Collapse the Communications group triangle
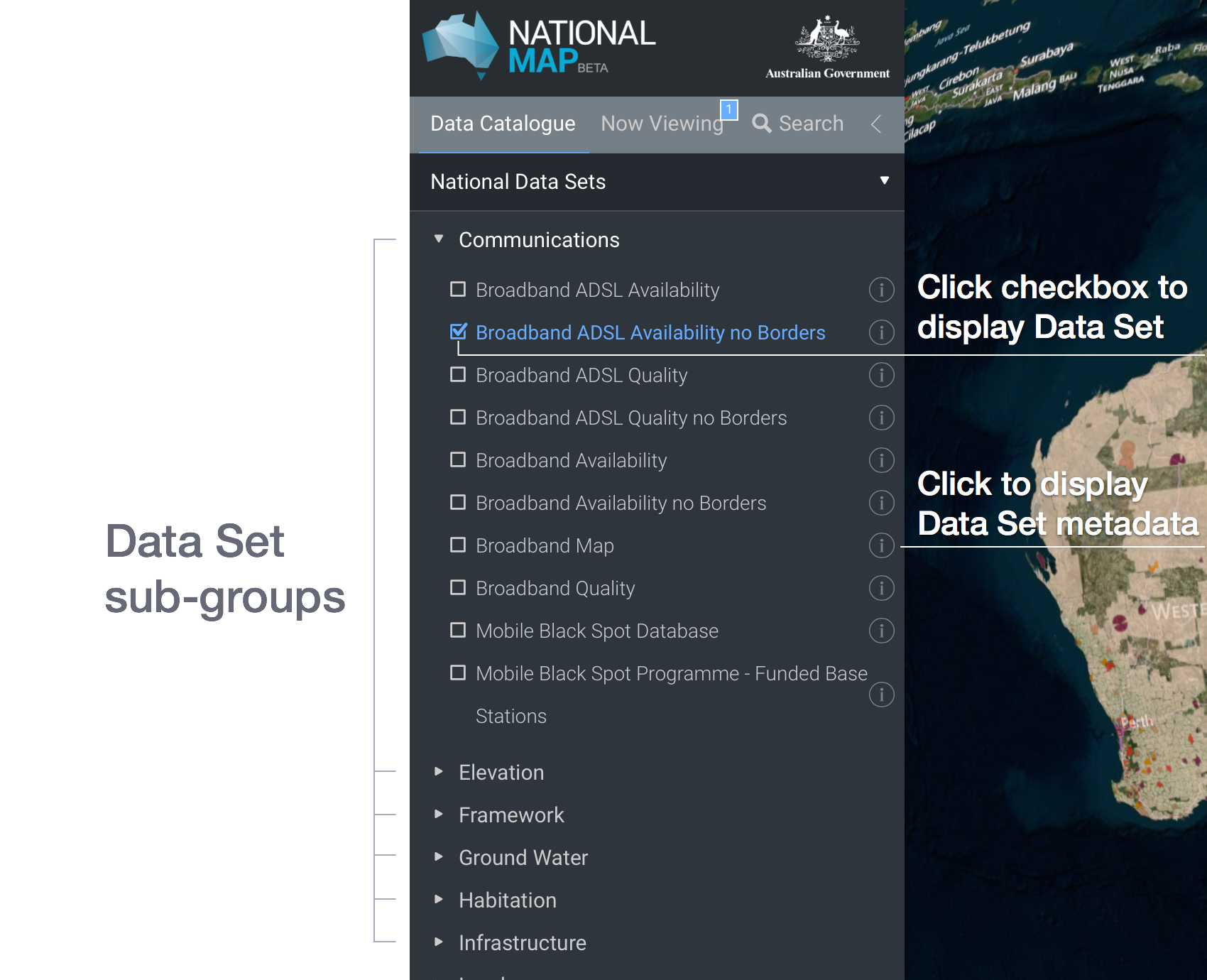The width and height of the screenshot is (1207, 980). coord(439,239)
